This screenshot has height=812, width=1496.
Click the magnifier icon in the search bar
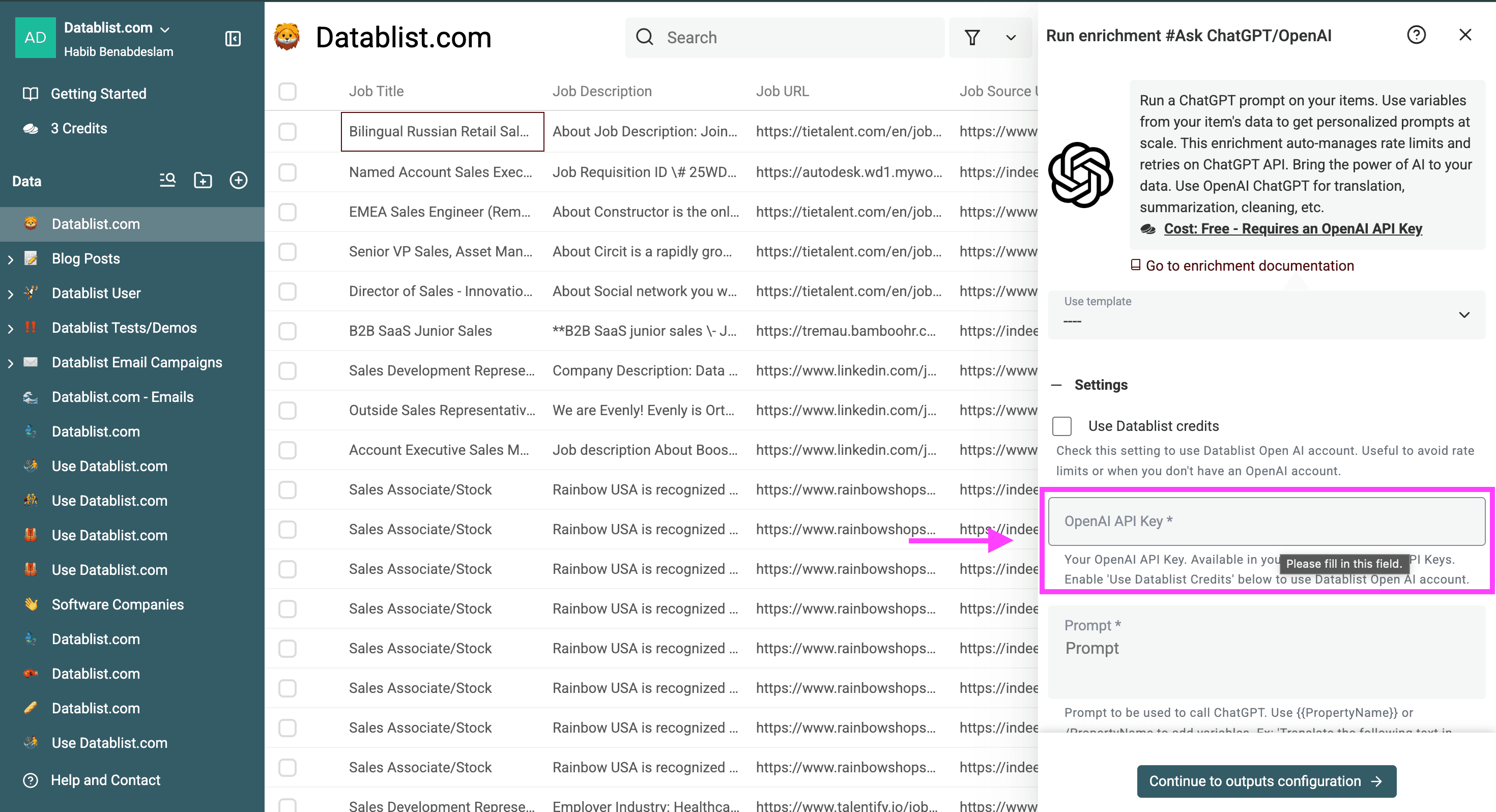[645, 37]
